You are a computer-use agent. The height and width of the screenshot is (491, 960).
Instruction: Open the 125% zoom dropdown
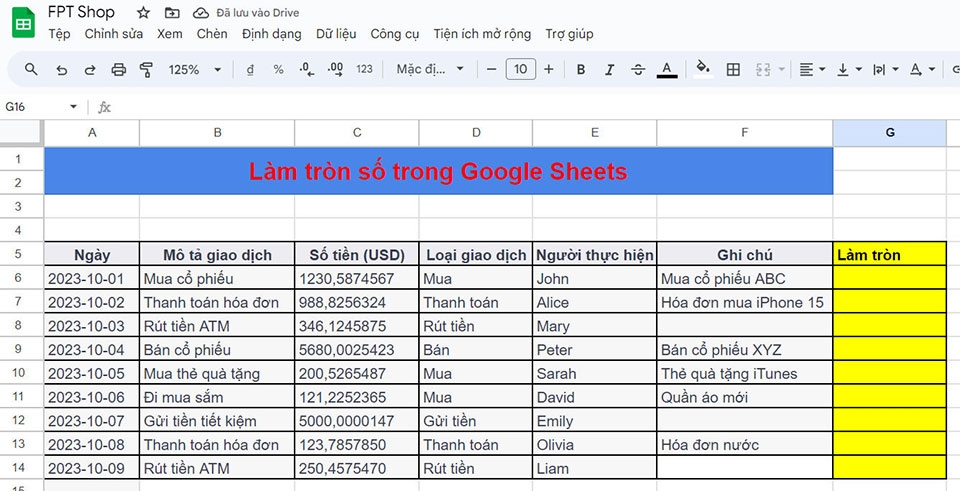(195, 70)
